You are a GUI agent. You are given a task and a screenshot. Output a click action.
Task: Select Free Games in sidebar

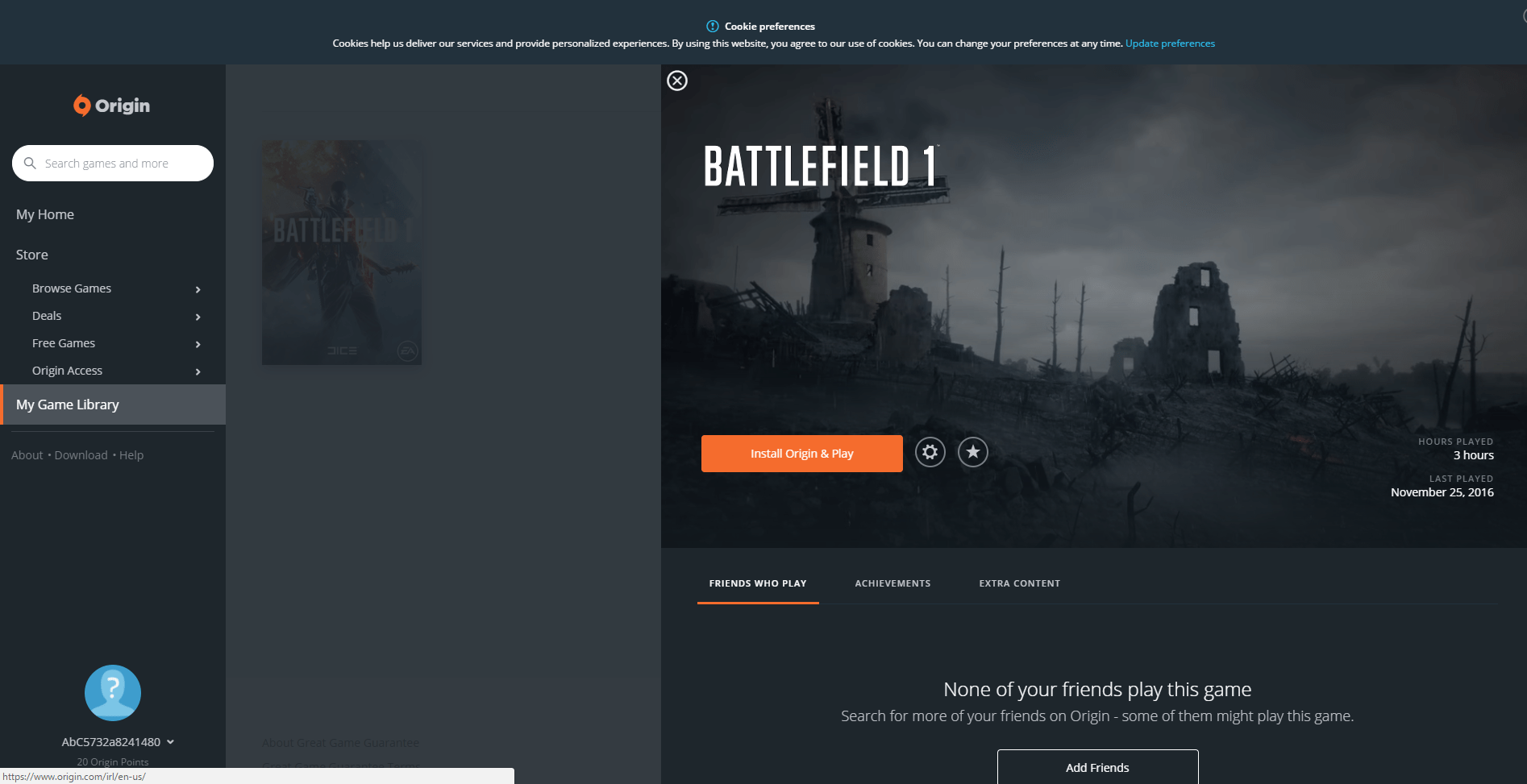(64, 343)
